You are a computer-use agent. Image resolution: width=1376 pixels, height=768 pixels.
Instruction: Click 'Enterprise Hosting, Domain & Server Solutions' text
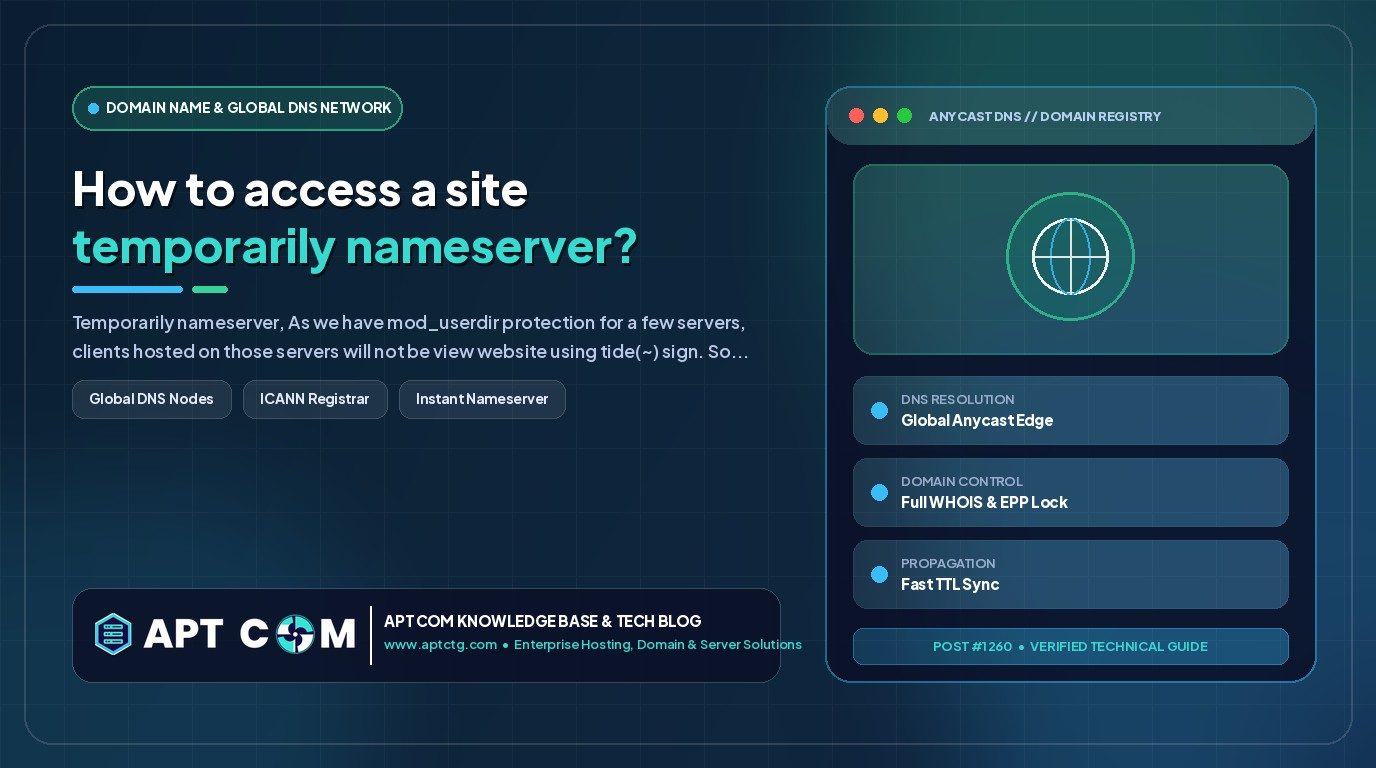[x=658, y=645]
